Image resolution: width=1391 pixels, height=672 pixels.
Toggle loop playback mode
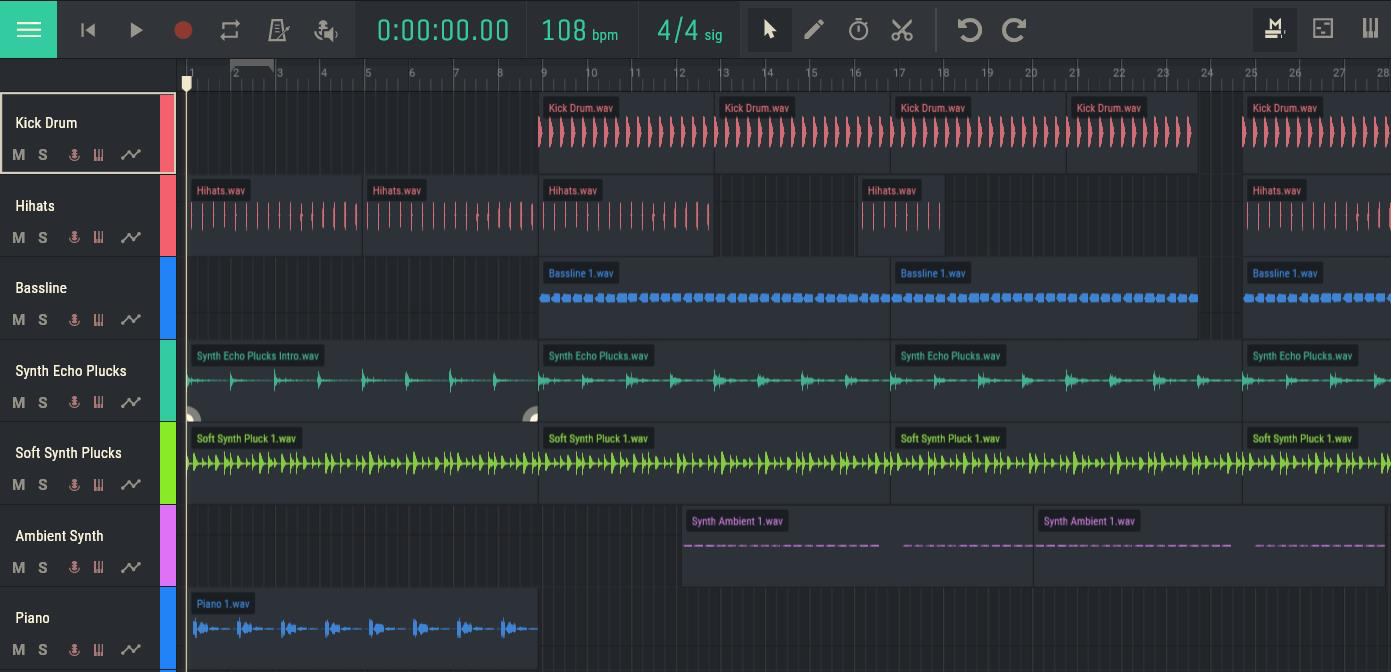pos(230,30)
